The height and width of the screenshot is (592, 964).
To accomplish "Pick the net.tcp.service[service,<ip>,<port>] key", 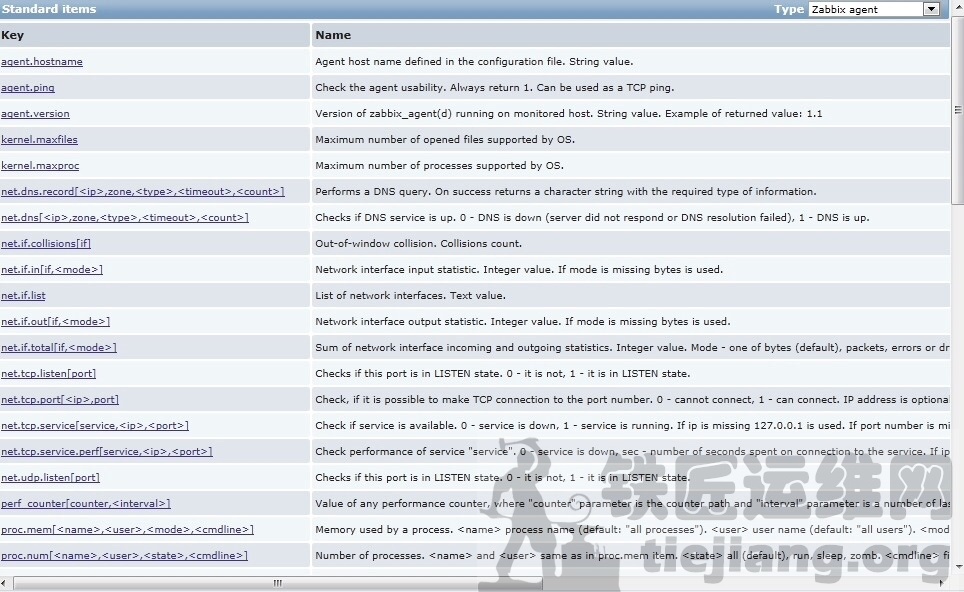I will tap(95, 425).
